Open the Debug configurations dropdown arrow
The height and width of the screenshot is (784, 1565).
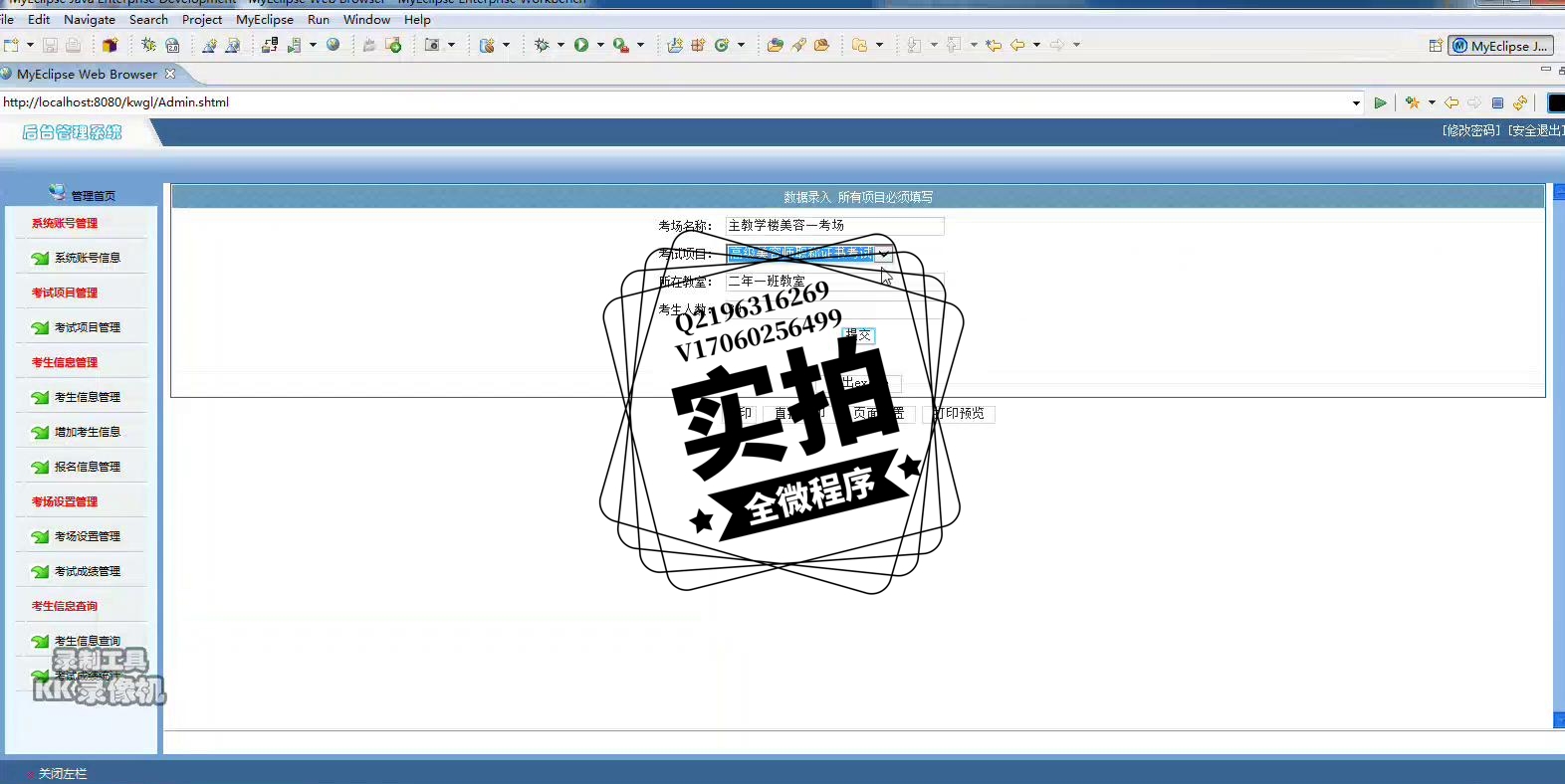coord(560,45)
